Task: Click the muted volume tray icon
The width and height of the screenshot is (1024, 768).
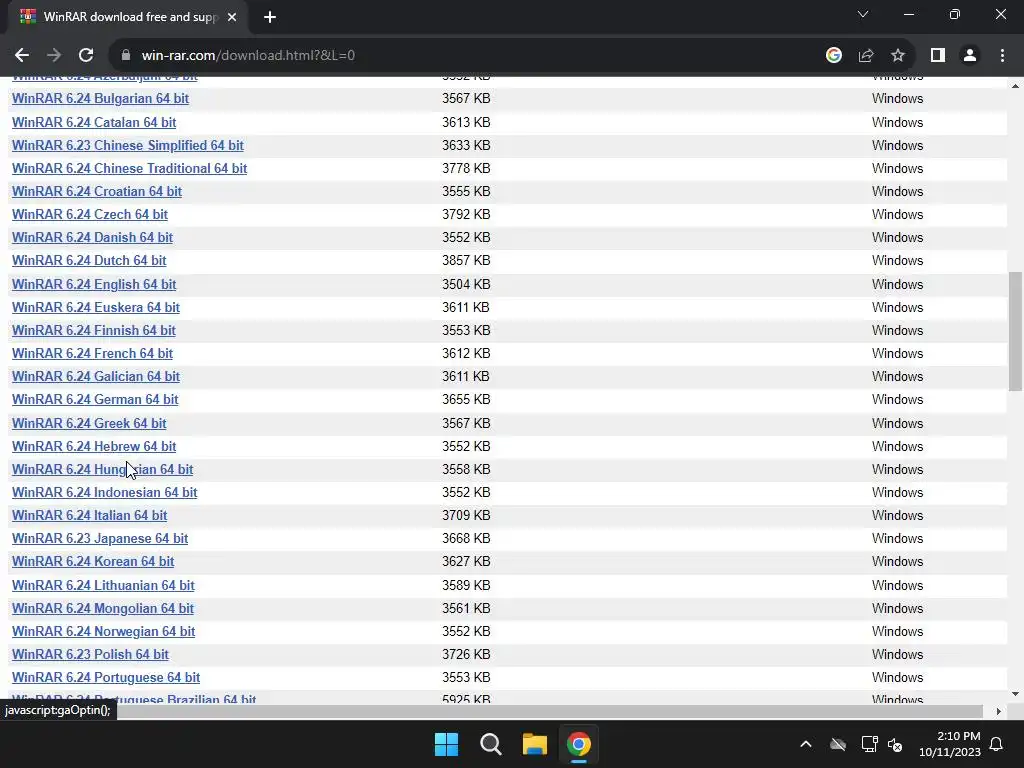Action: 895,744
